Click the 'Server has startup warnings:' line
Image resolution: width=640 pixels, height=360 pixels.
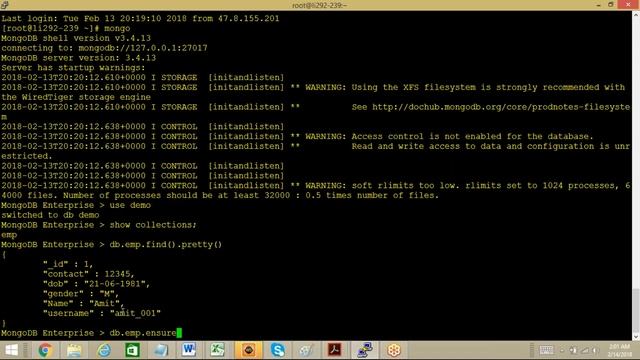point(73,67)
